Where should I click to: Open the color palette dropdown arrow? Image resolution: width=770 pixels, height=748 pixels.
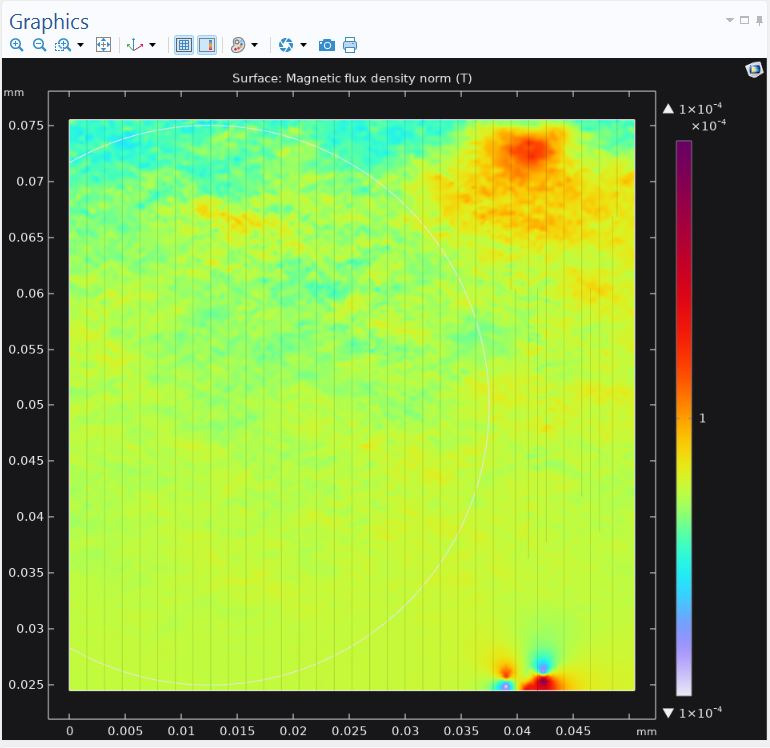255,45
